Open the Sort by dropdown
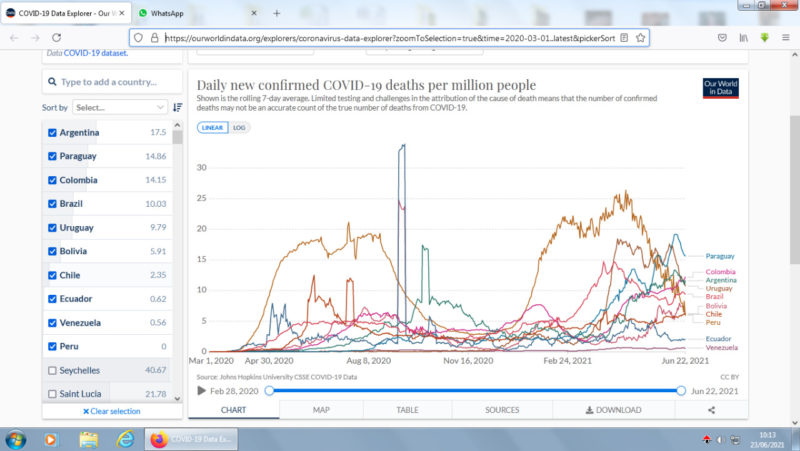This screenshot has width=800, height=451. tap(119, 107)
